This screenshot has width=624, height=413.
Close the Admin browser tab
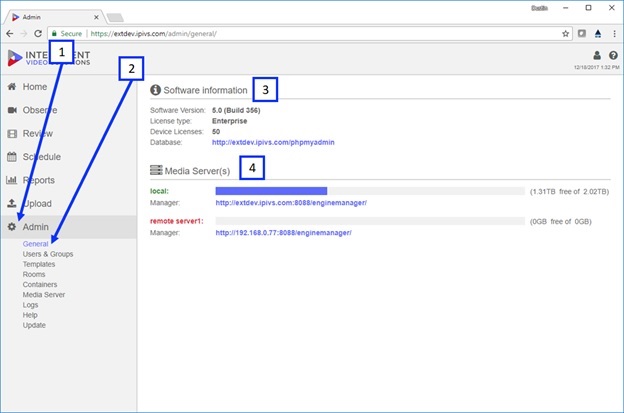coord(96,17)
